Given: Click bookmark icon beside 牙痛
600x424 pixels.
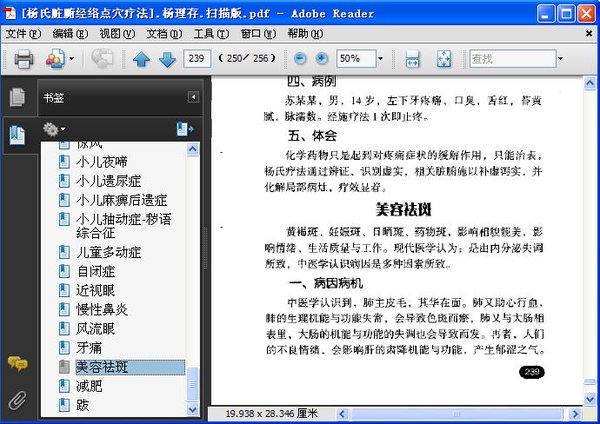Looking at the screenshot, I should [x=64, y=348].
